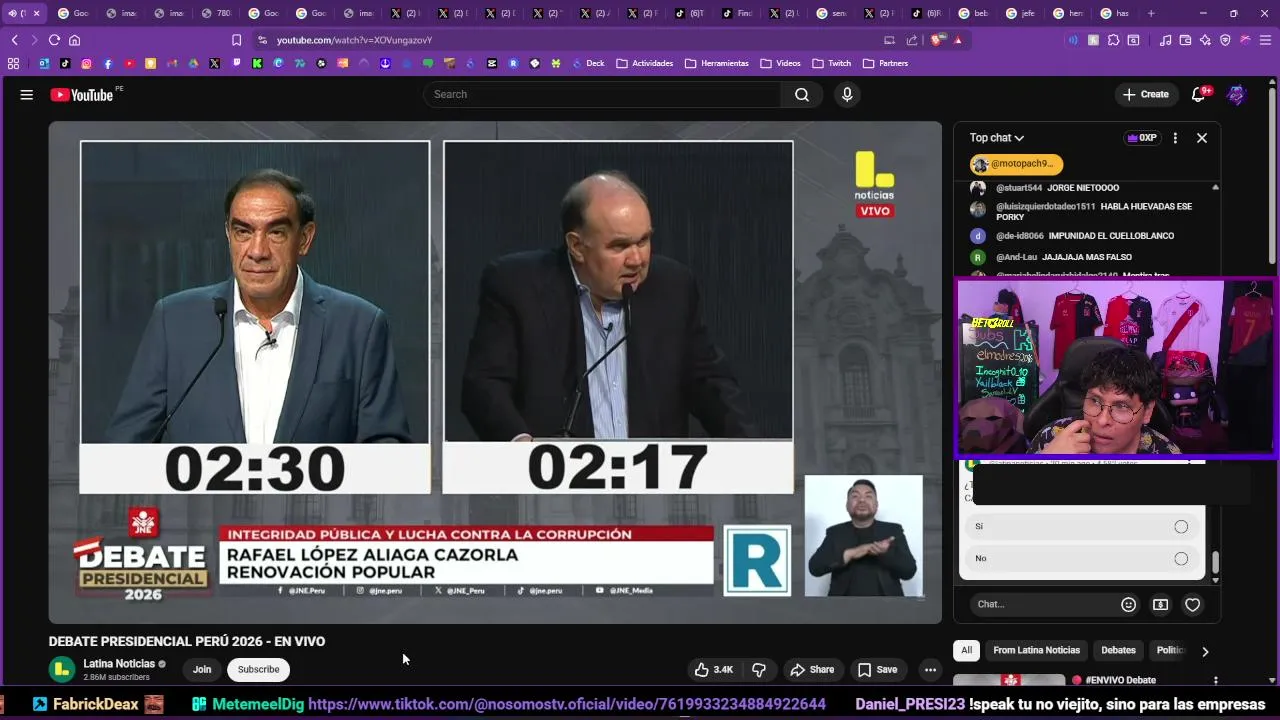Go back to previous page
Image resolution: width=1280 pixels, height=720 pixels.
[15, 40]
